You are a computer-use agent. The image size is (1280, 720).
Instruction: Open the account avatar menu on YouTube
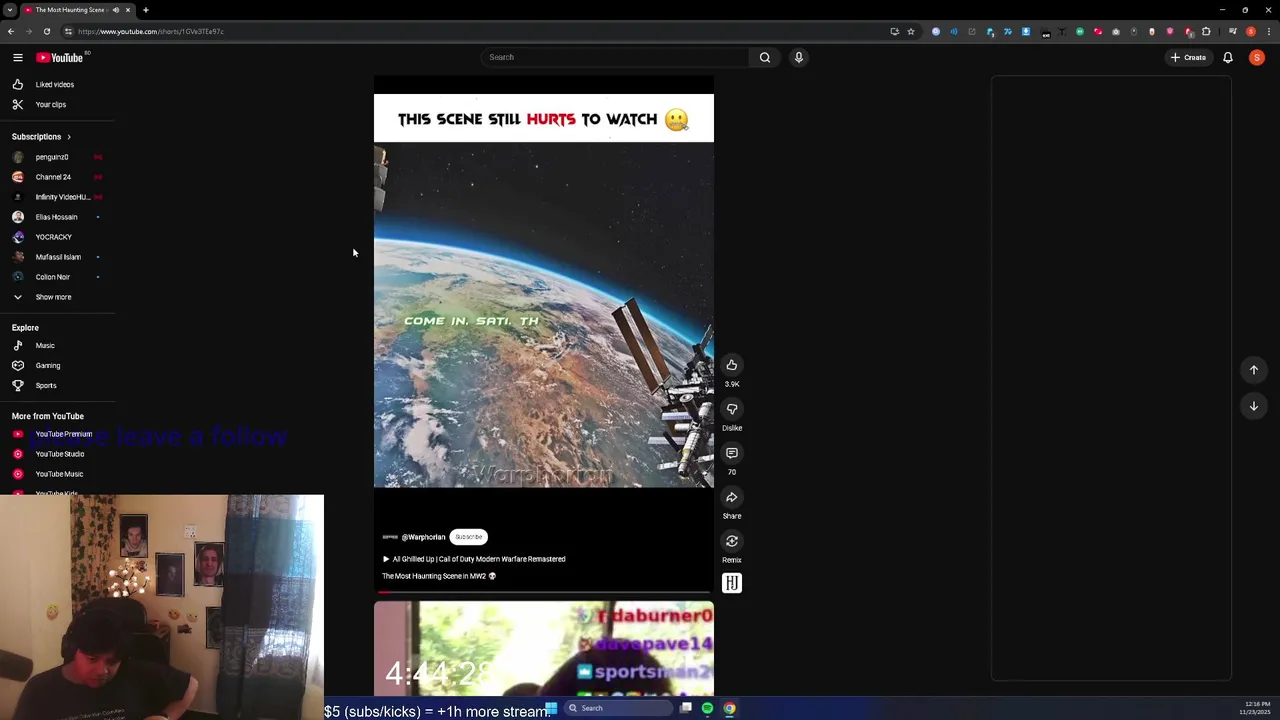1257,57
